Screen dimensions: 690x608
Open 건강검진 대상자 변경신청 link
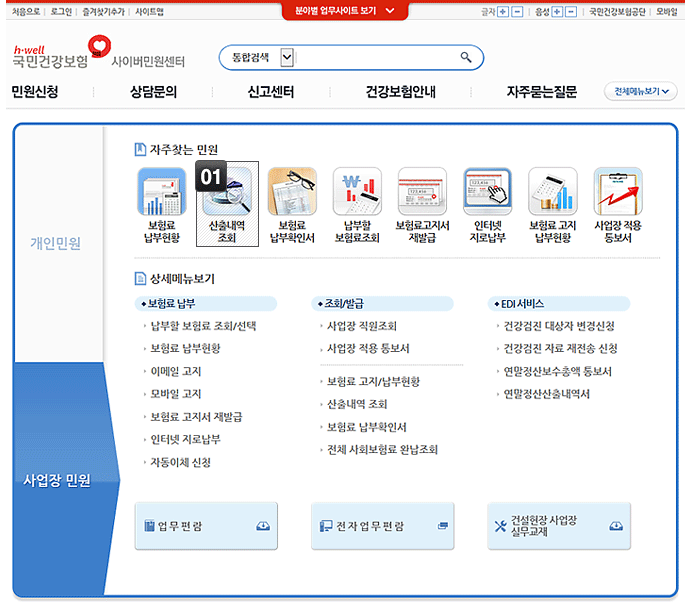559,326
